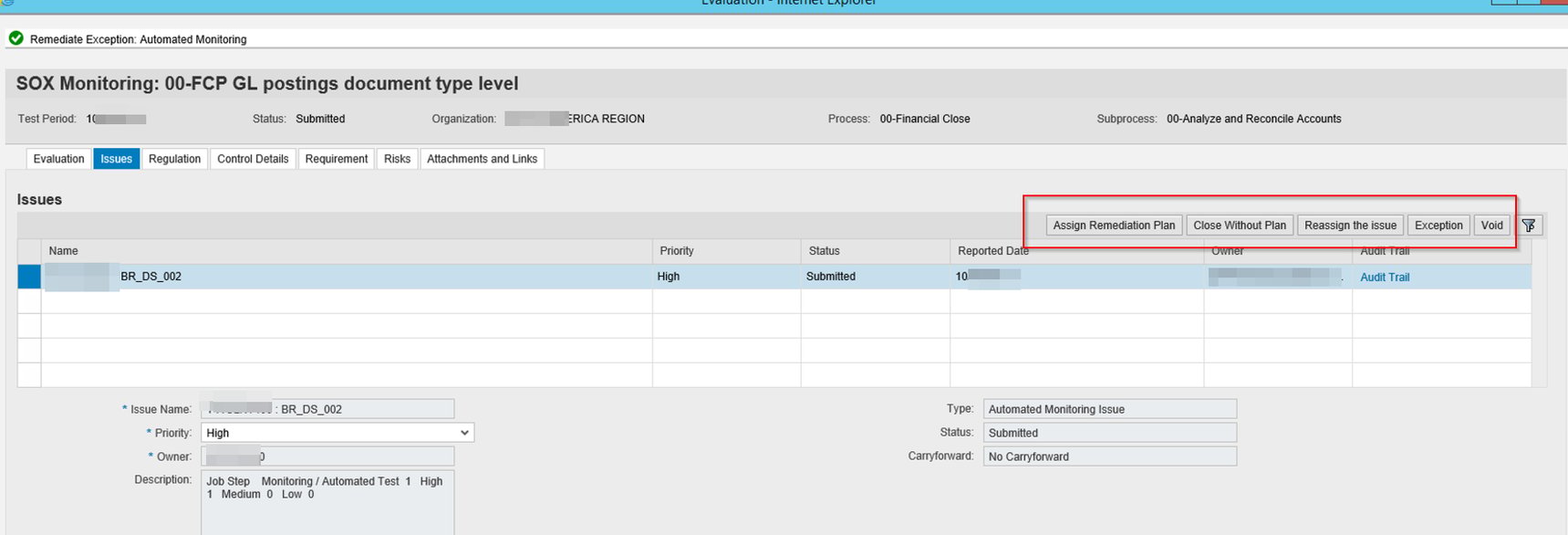Click the High priority cell in table
1568x535 pixels.
(x=727, y=277)
